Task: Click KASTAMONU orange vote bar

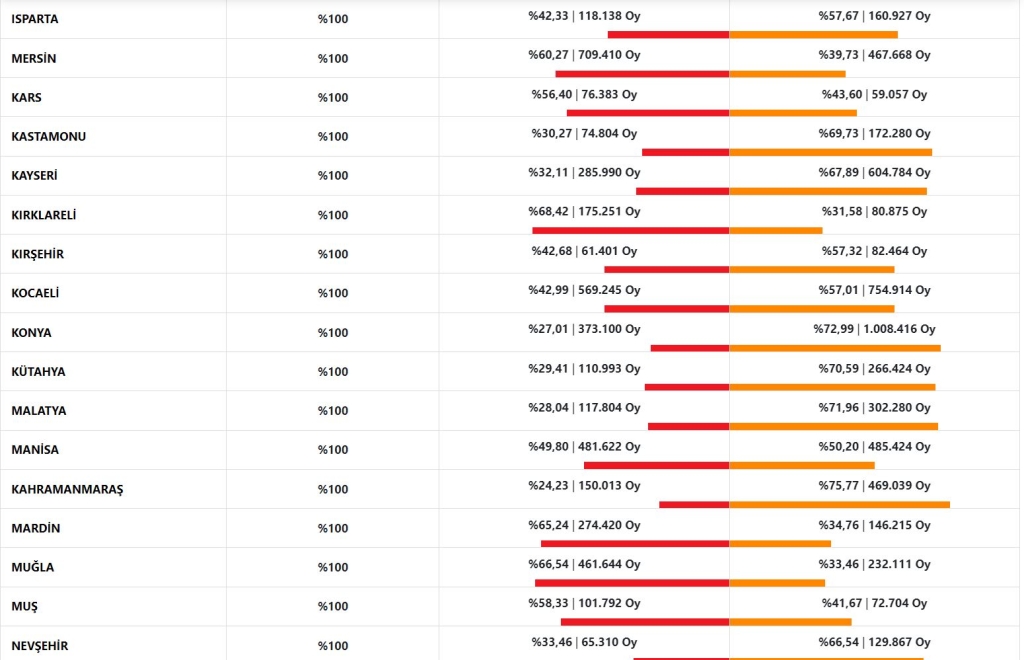Action: [831, 152]
